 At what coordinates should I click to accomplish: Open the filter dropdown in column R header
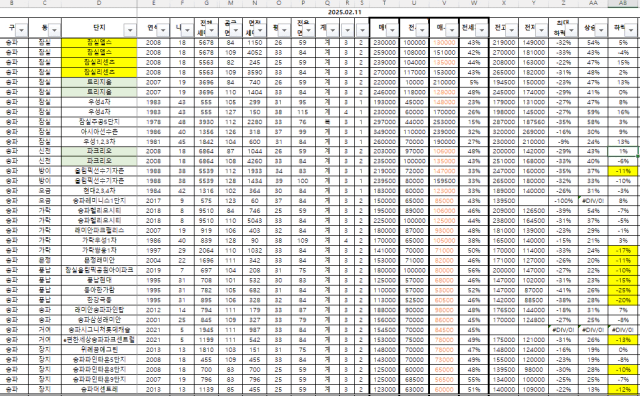click(347, 30)
